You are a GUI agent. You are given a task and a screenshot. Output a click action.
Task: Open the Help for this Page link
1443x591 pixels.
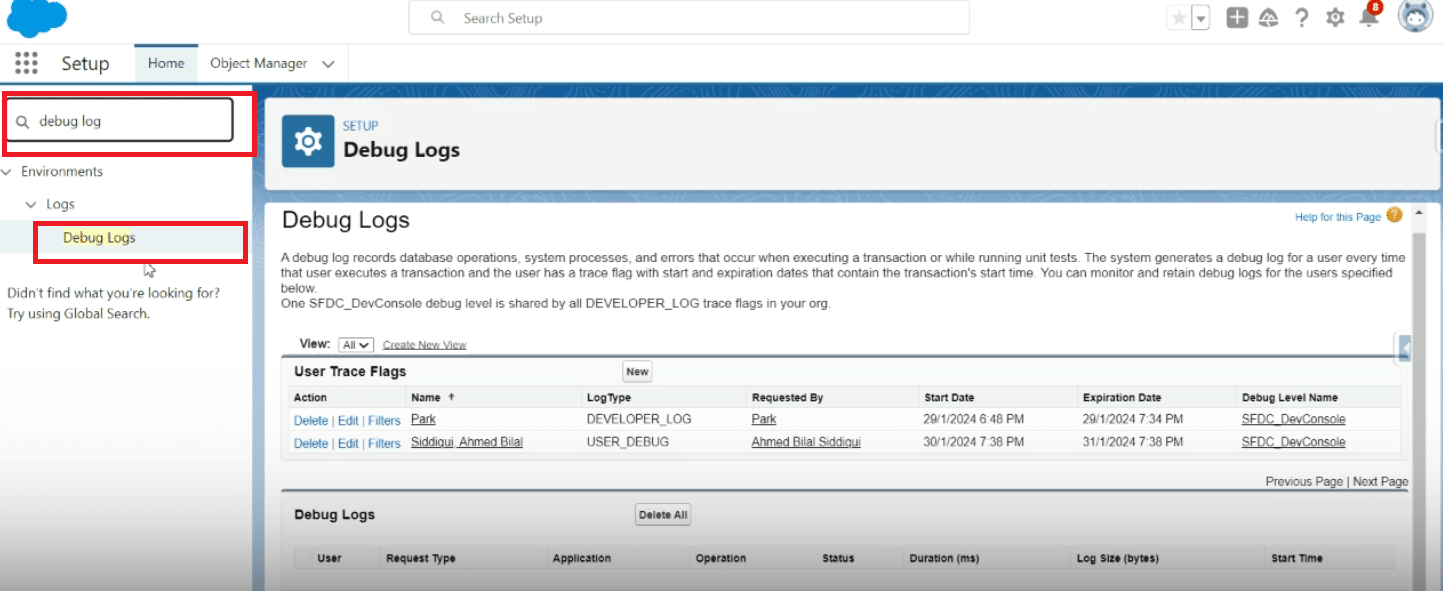(1338, 217)
